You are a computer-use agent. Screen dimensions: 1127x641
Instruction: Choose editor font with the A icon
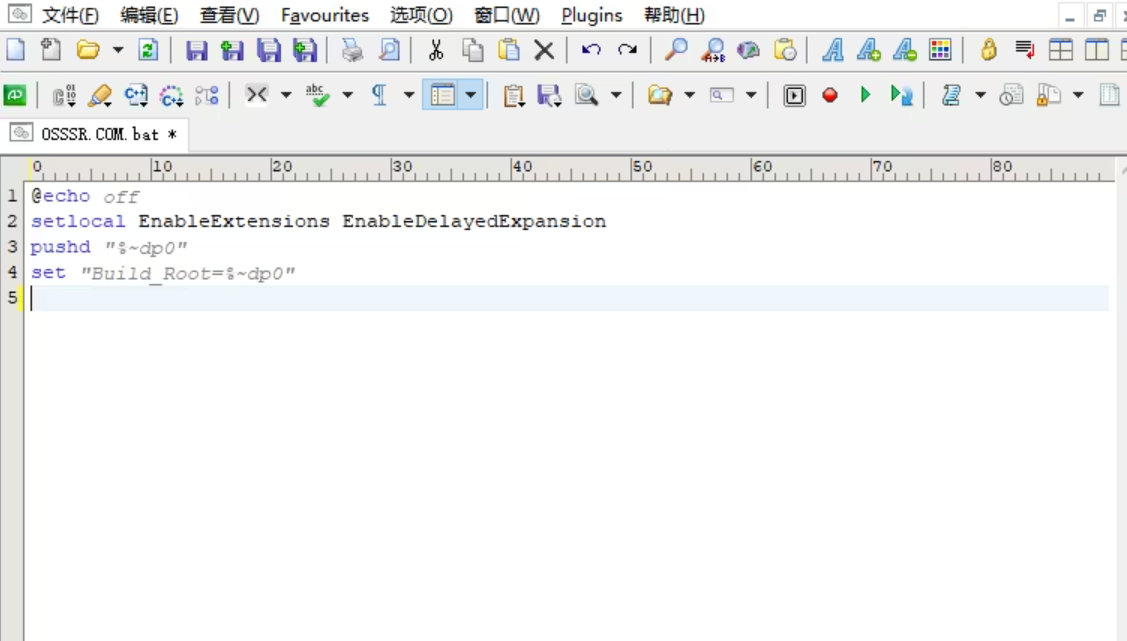(x=832, y=50)
